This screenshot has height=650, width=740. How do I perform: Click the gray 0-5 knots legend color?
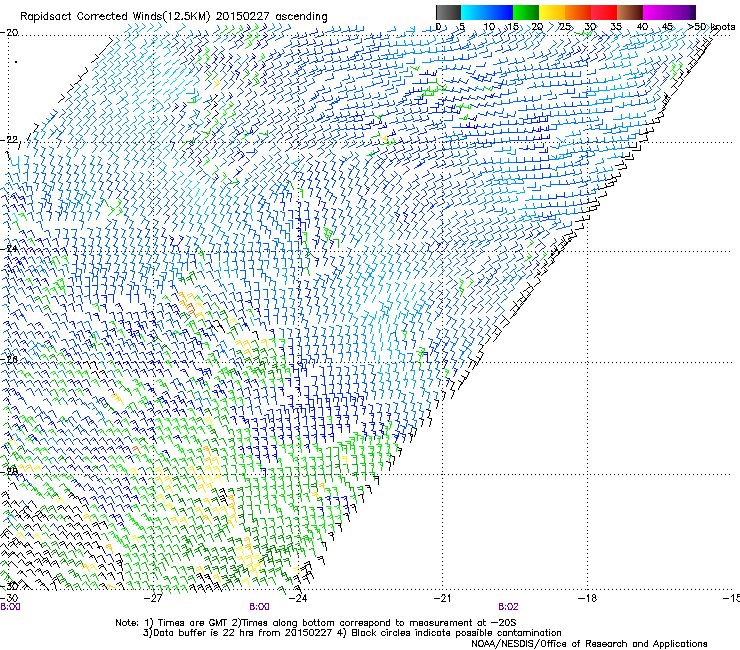pyautogui.click(x=448, y=12)
